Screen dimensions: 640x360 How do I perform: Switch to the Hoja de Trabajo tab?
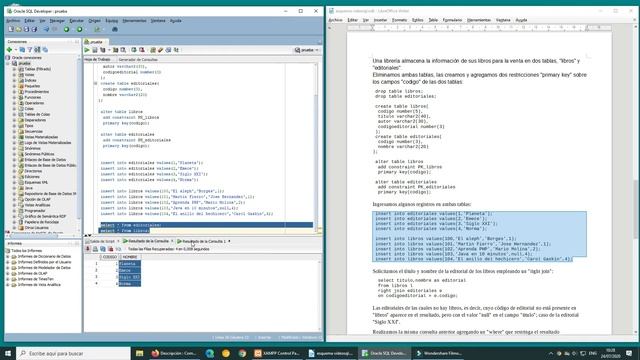pyautogui.click(x=98, y=60)
